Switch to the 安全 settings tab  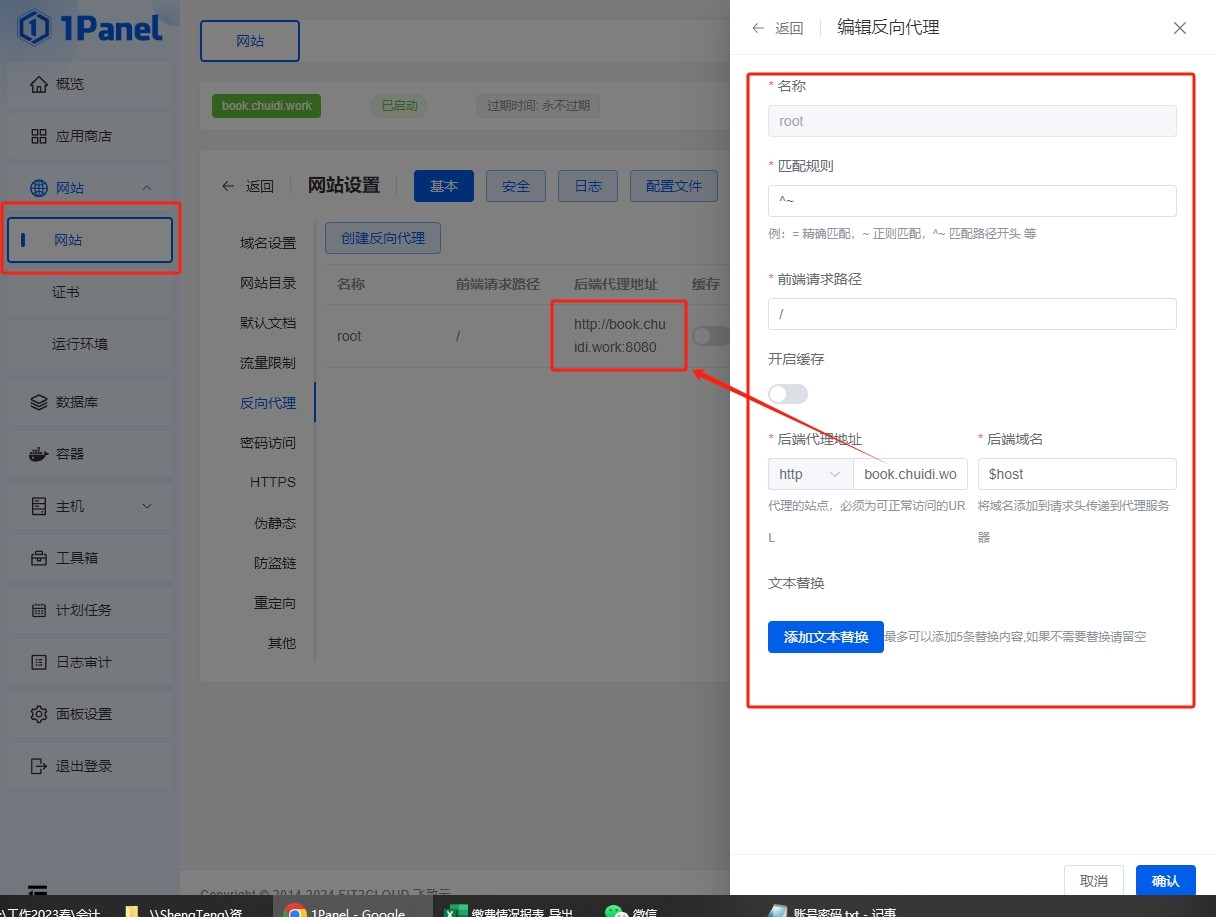pos(516,186)
